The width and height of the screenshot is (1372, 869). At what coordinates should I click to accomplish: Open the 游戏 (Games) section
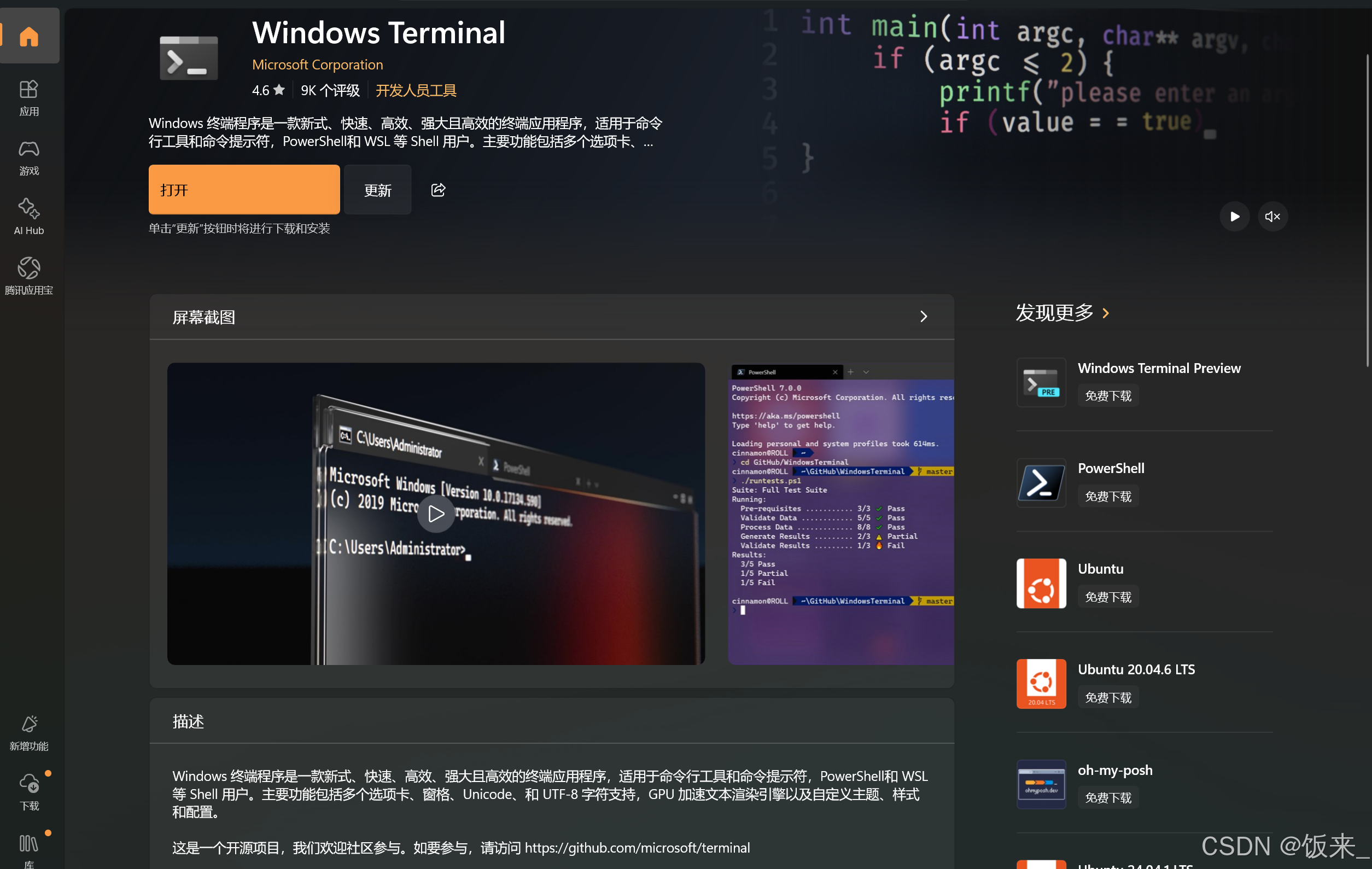(28, 158)
